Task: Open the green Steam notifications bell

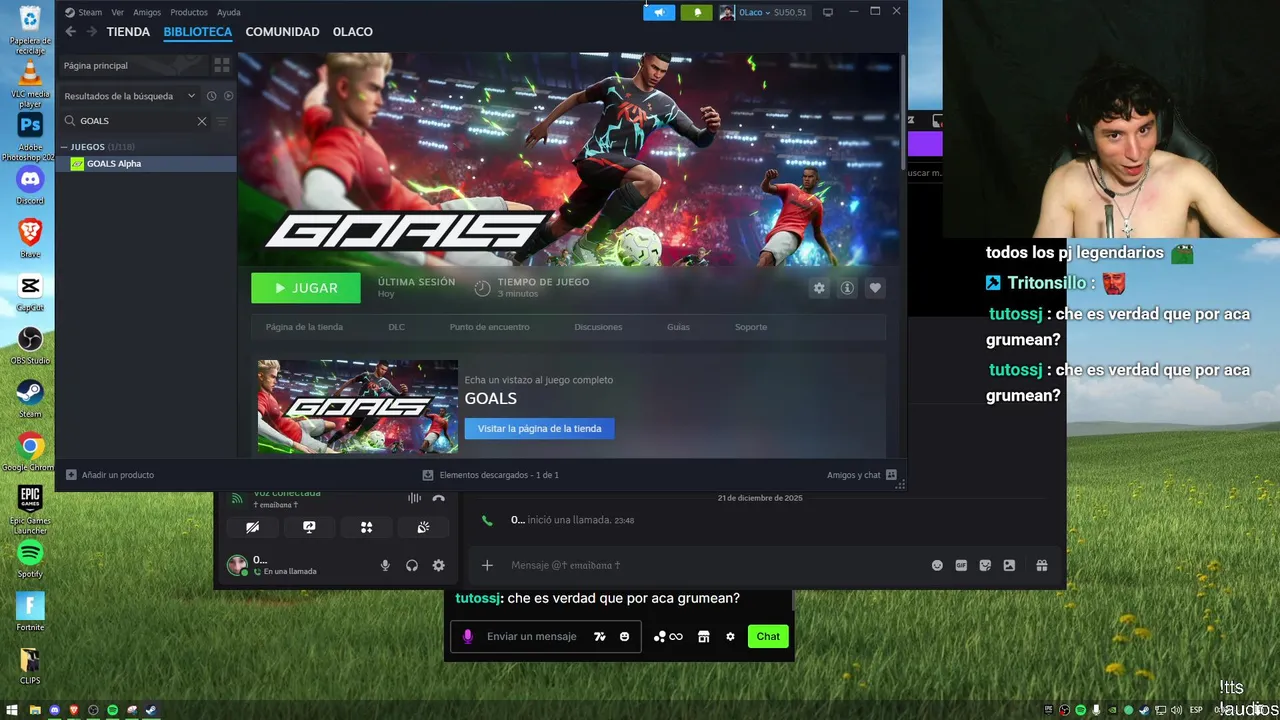Action: point(697,12)
